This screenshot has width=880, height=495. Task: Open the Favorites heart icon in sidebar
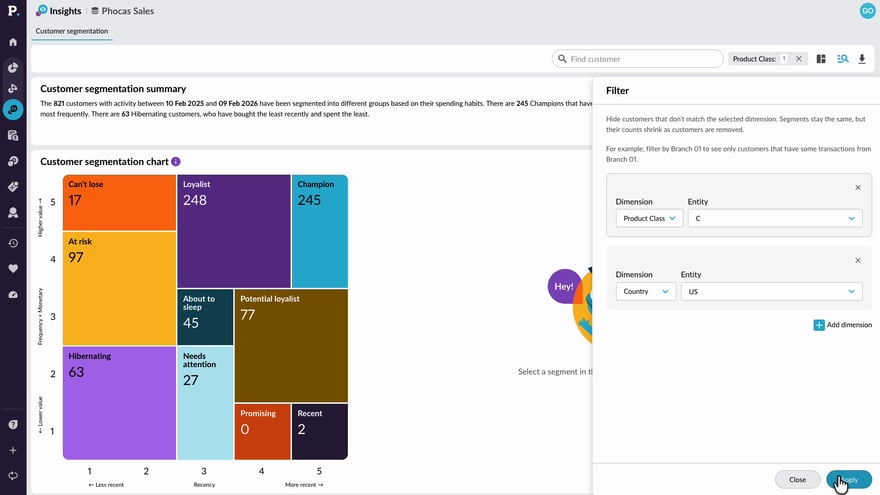click(13, 268)
